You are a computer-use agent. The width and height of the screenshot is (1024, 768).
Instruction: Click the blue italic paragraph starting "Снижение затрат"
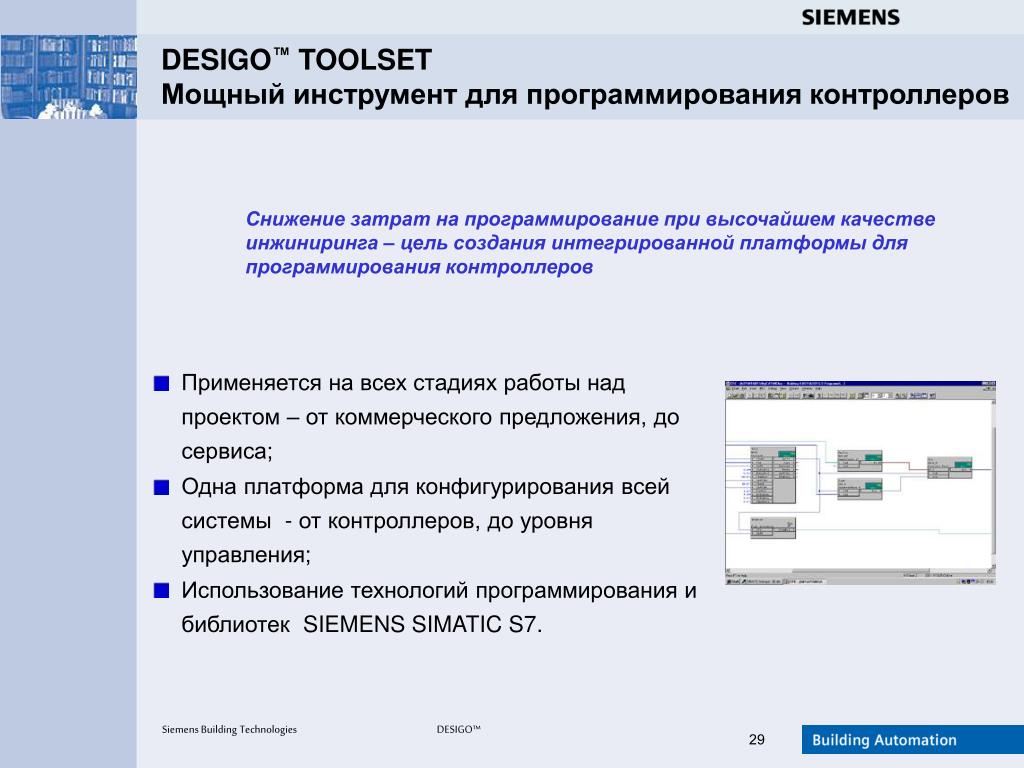590,243
